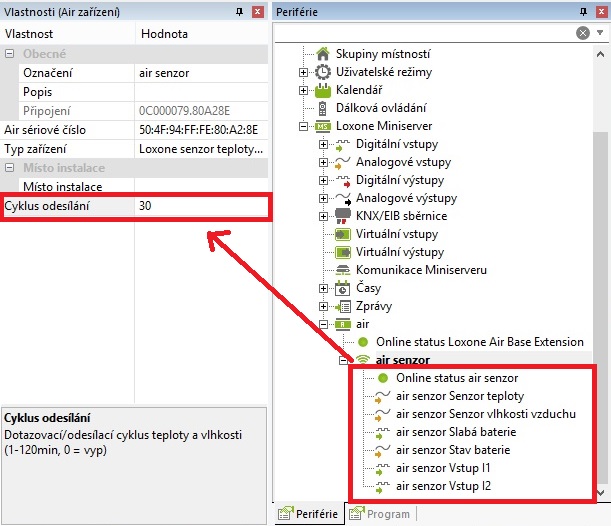Collapse the Obecné property group
Screen dimensions: 611x526
(10, 53)
